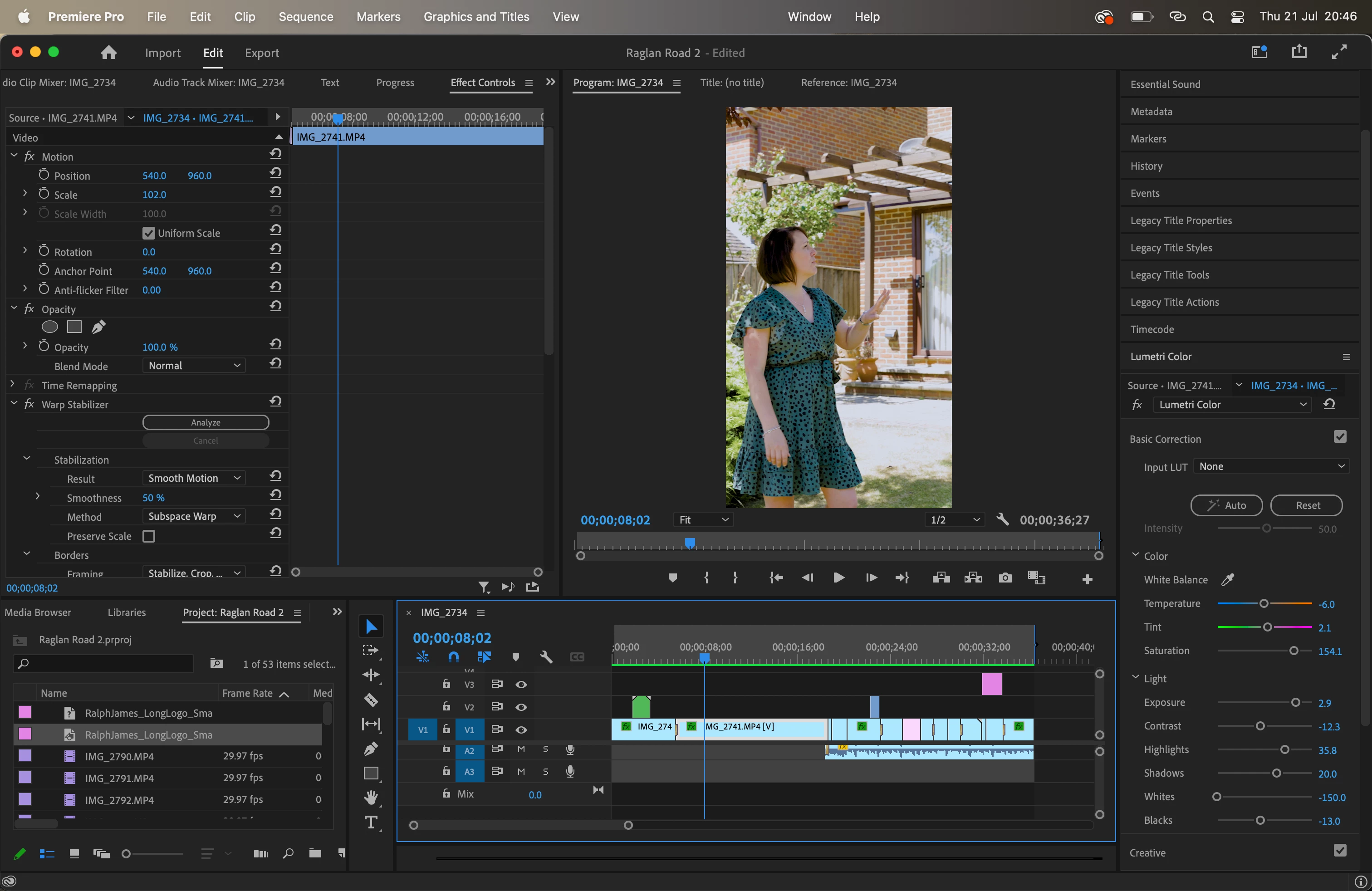The image size is (1372, 891).
Task: Adjust the Saturation slider handle
Action: point(1294,651)
